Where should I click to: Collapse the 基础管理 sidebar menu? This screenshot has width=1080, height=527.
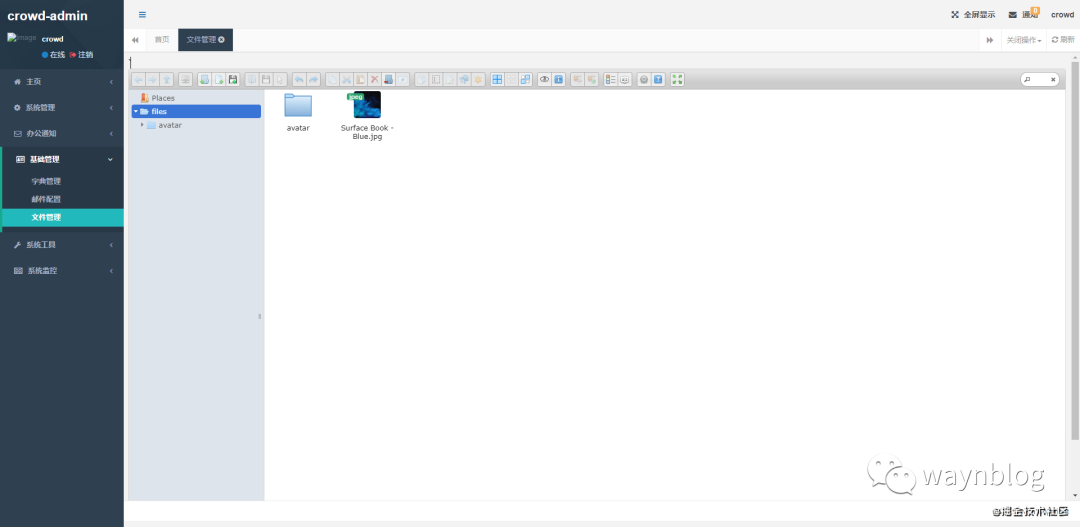[x=62, y=159]
